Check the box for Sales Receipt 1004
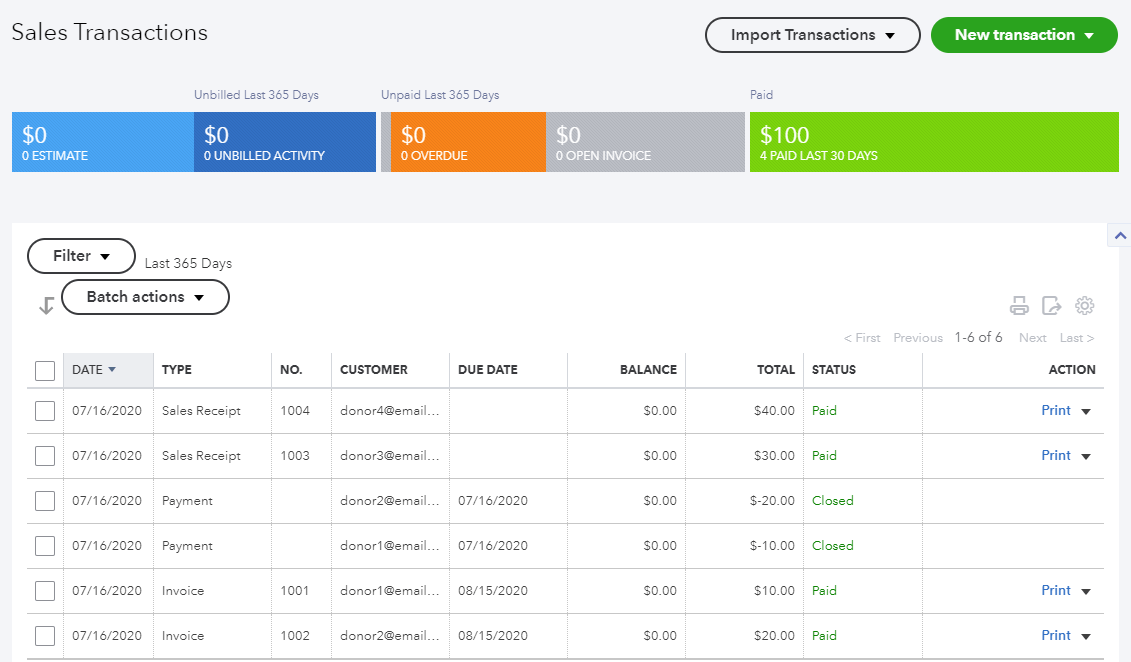 click(45, 411)
